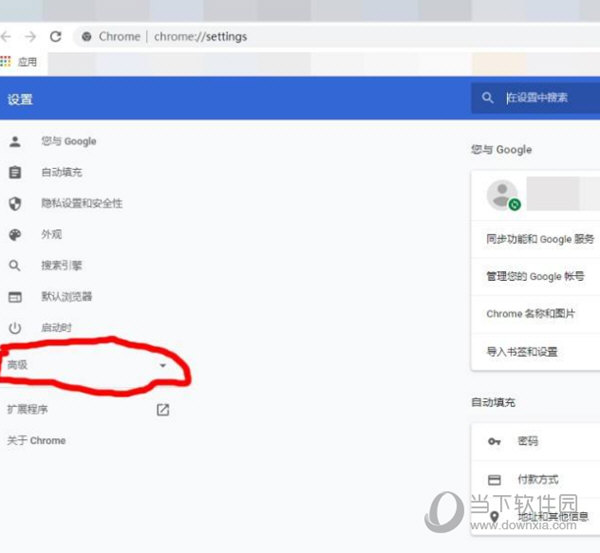The width and height of the screenshot is (600, 553).
Task: Open 启动时 in the sidebar
Action: tap(57, 328)
